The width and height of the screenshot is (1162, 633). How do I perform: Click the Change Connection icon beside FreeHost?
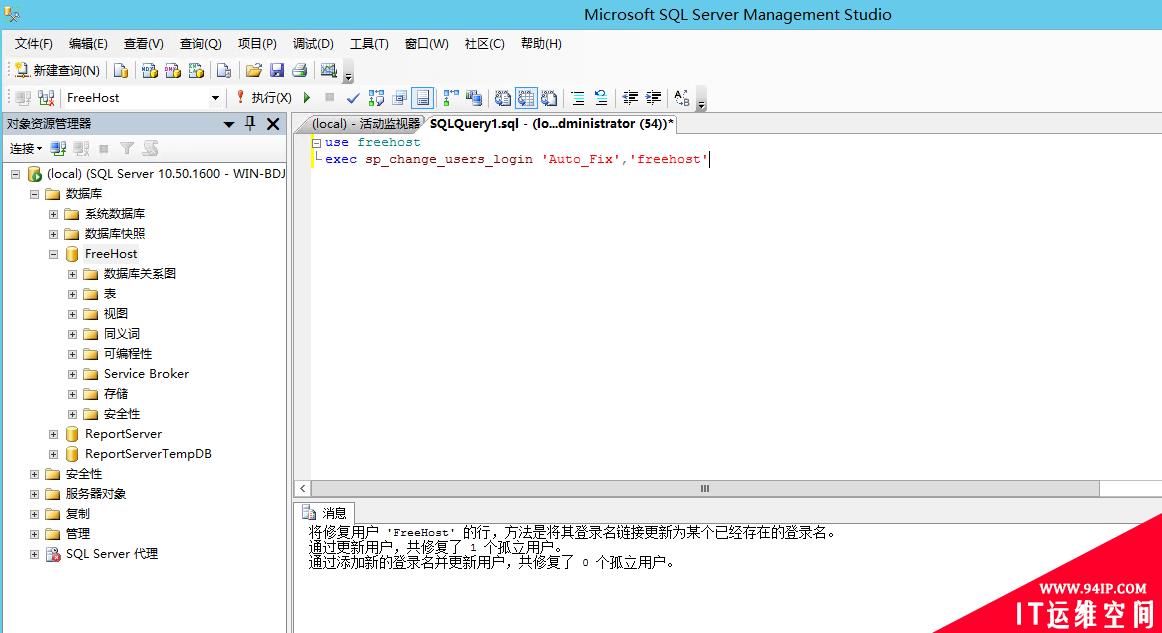46,98
